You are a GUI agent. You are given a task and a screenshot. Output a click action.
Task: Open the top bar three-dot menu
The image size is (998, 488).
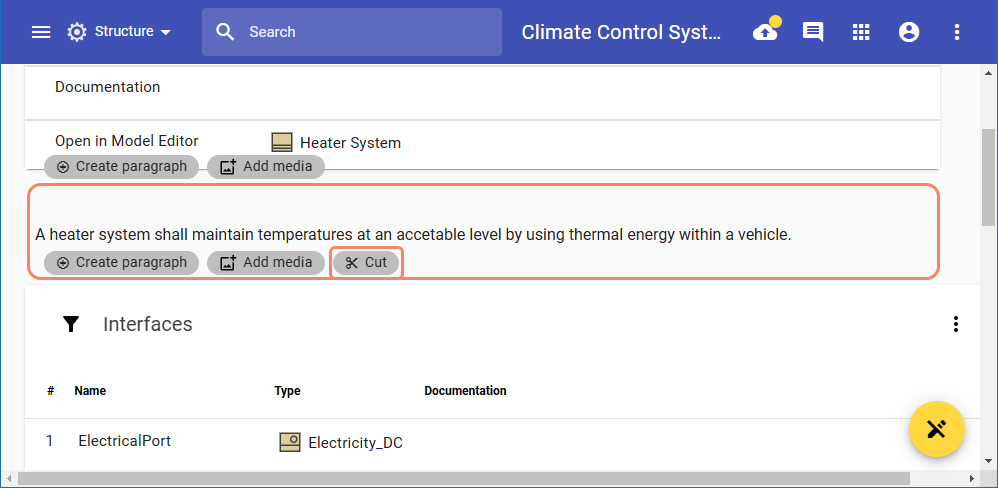pyautogui.click(x=957, y=32)
